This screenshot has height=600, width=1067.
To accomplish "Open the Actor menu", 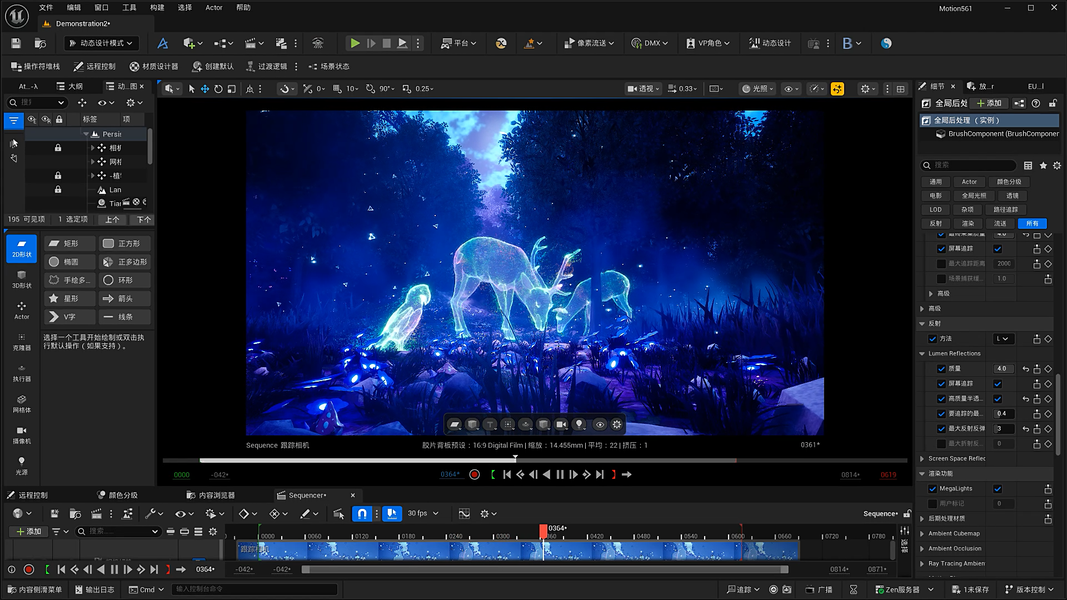I will 214,7.
